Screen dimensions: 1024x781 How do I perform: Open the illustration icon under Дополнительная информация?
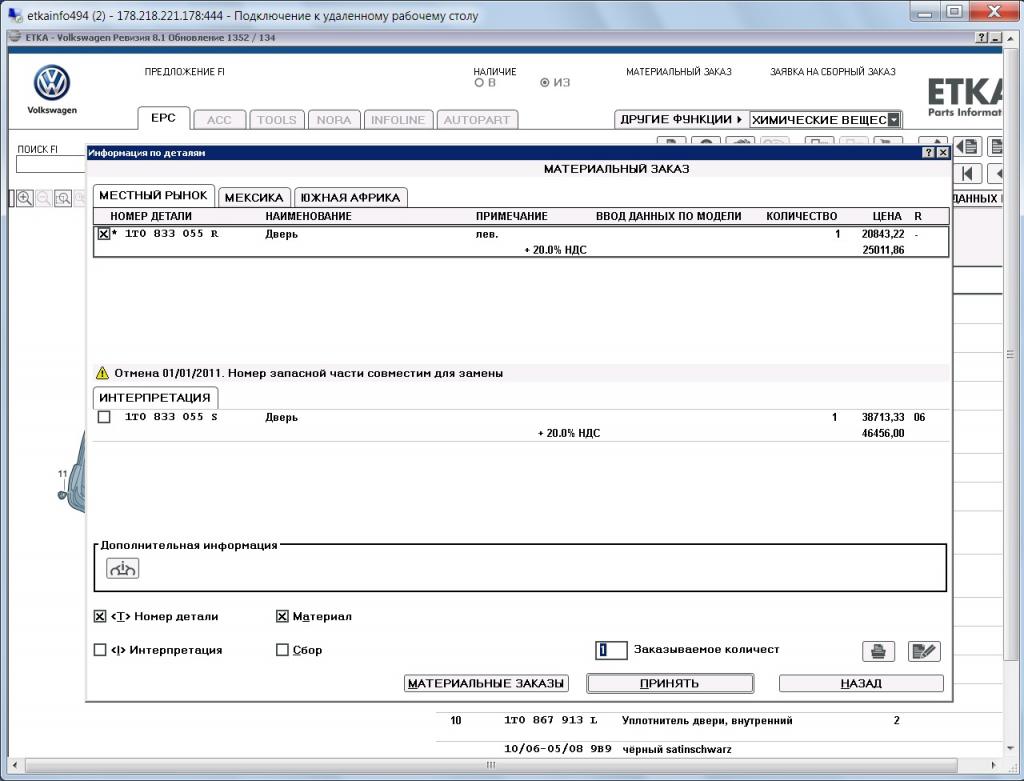(122, 568)
